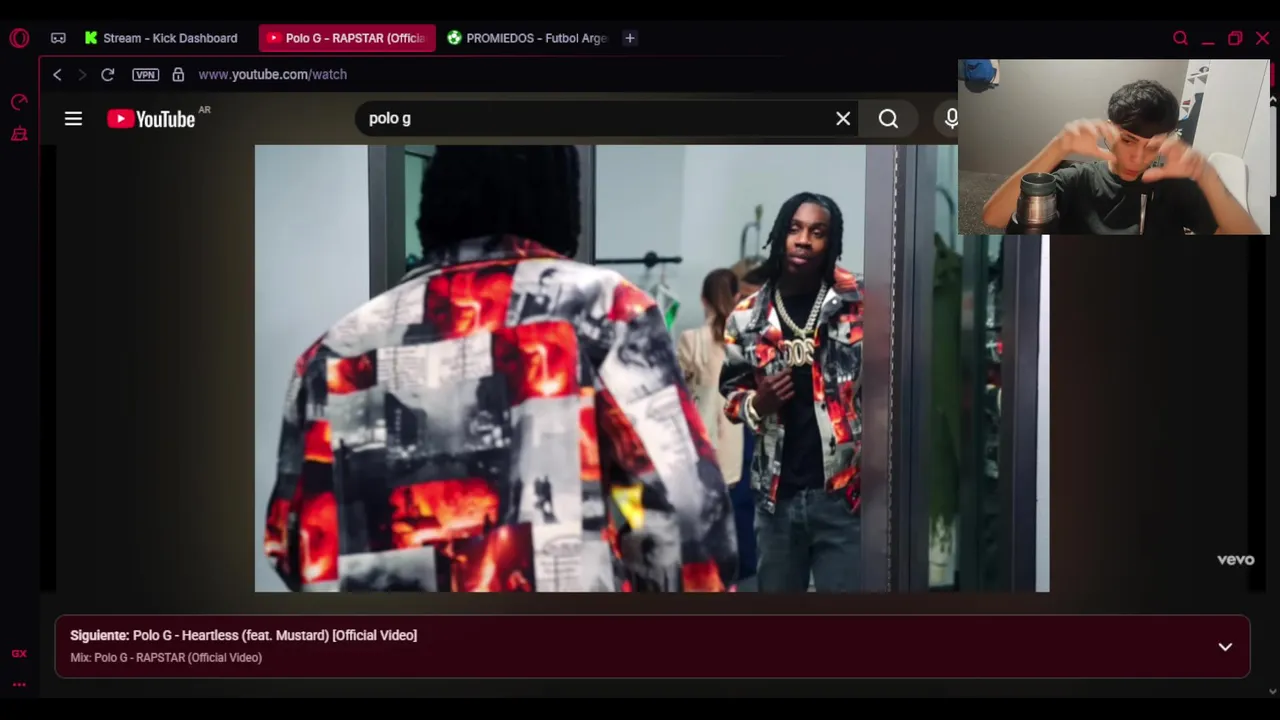Click the address bar URL www.youtube.com/watch
1280x720 pixels.
tap(272, 74)
